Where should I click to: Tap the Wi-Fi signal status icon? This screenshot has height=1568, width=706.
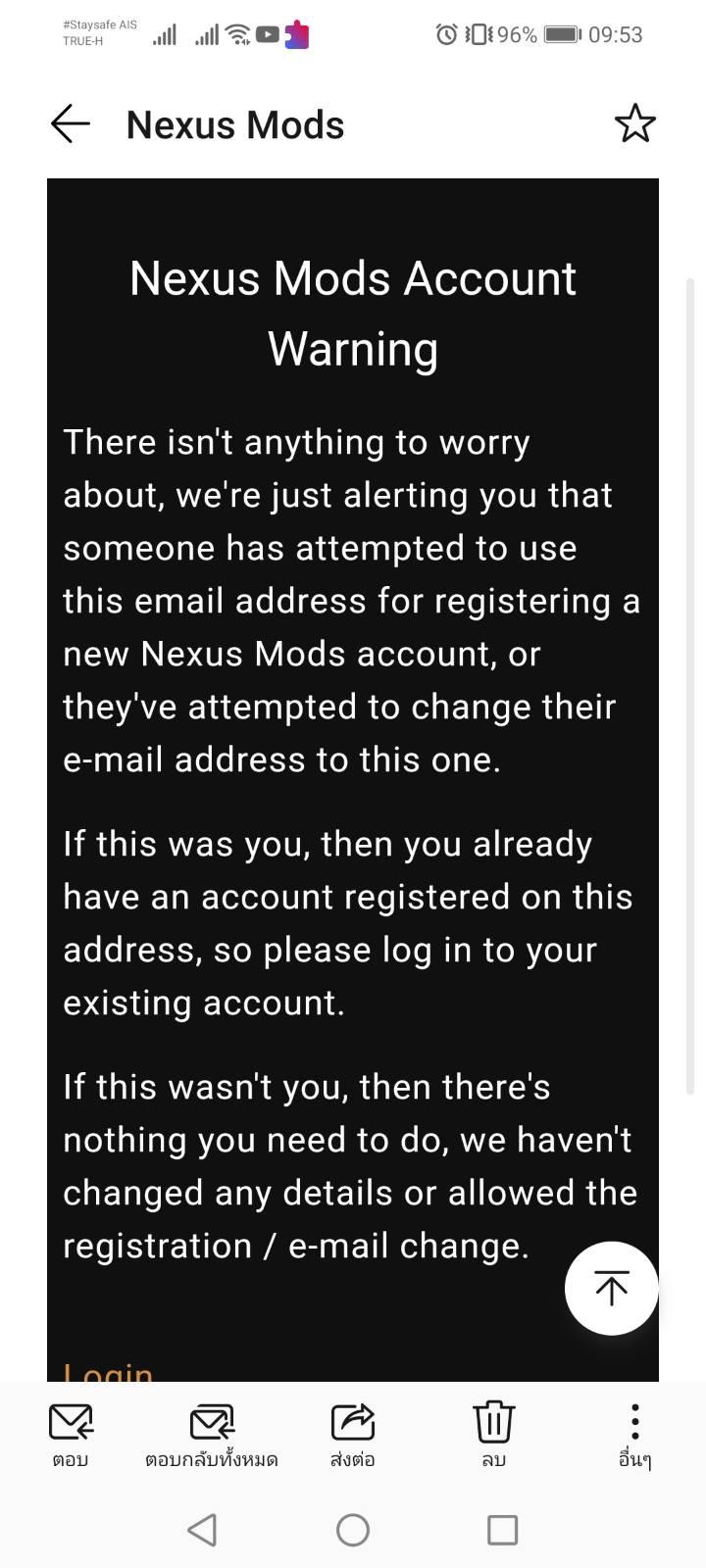[237, 35]
